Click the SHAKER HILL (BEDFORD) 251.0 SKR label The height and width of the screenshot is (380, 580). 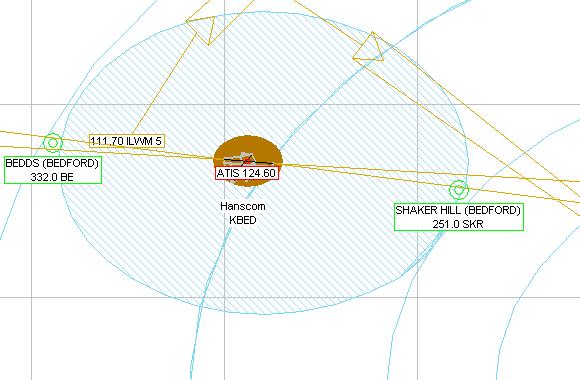459,217
